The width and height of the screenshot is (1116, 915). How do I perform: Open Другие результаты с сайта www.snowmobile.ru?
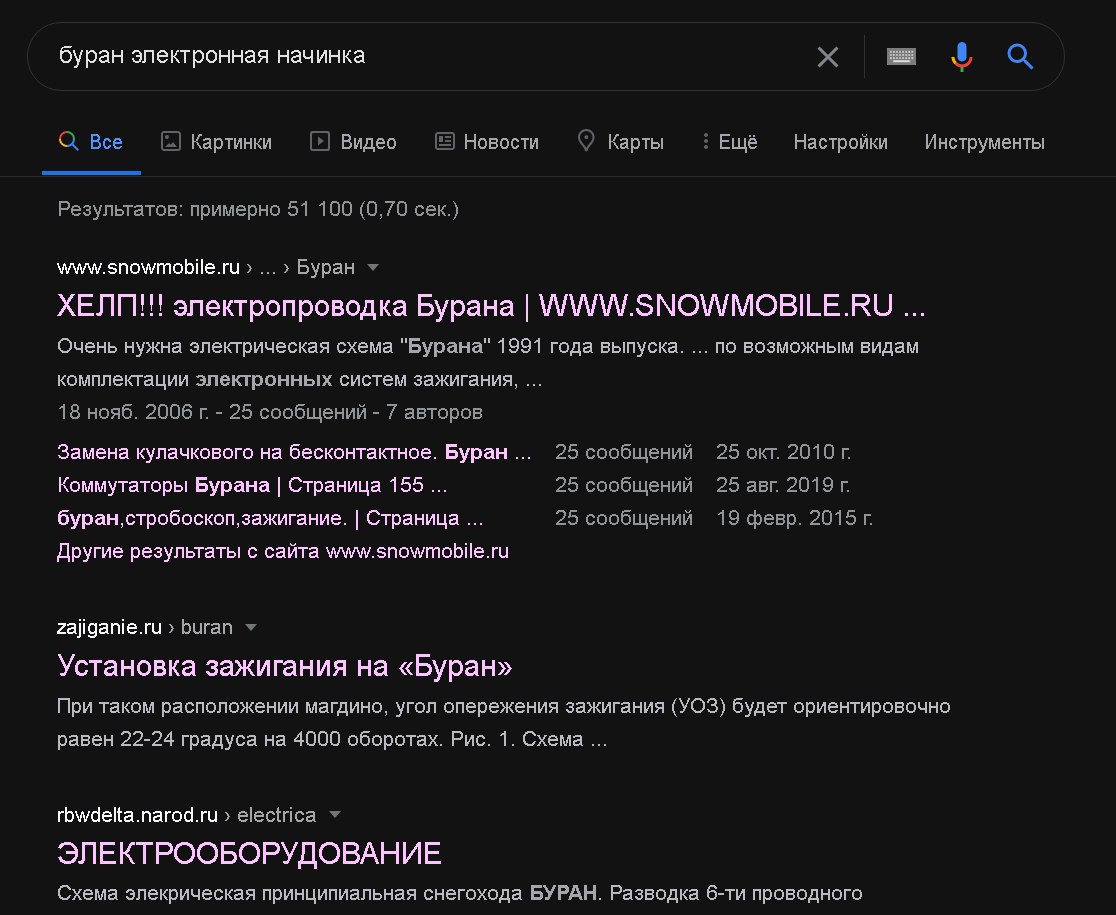tap(283, 551)
